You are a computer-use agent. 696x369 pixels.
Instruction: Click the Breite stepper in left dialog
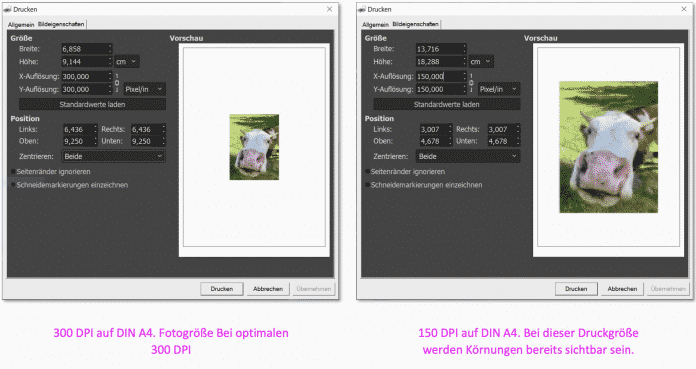[x=110, y=49]
